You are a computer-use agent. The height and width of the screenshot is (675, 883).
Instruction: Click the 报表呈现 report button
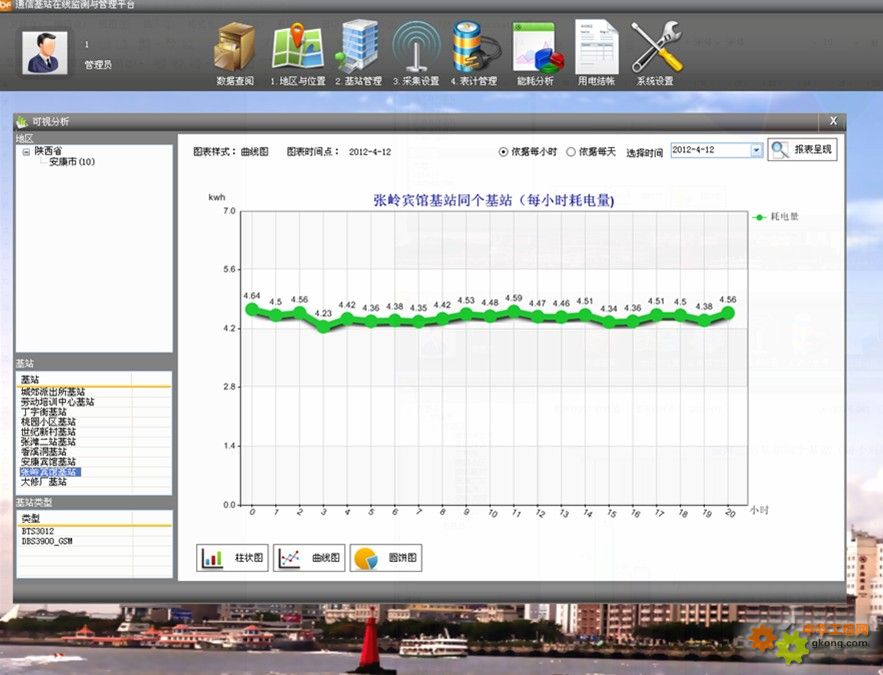802,150
